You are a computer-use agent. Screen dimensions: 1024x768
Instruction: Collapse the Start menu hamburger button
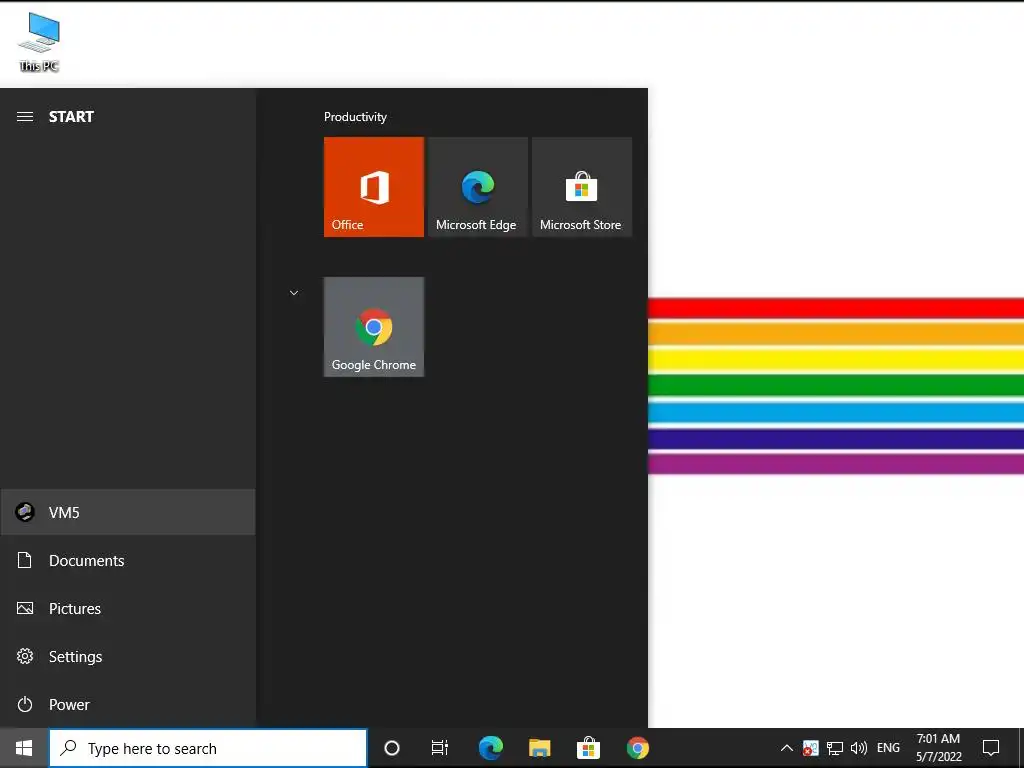pyautogui.click(x=25, y=117)
